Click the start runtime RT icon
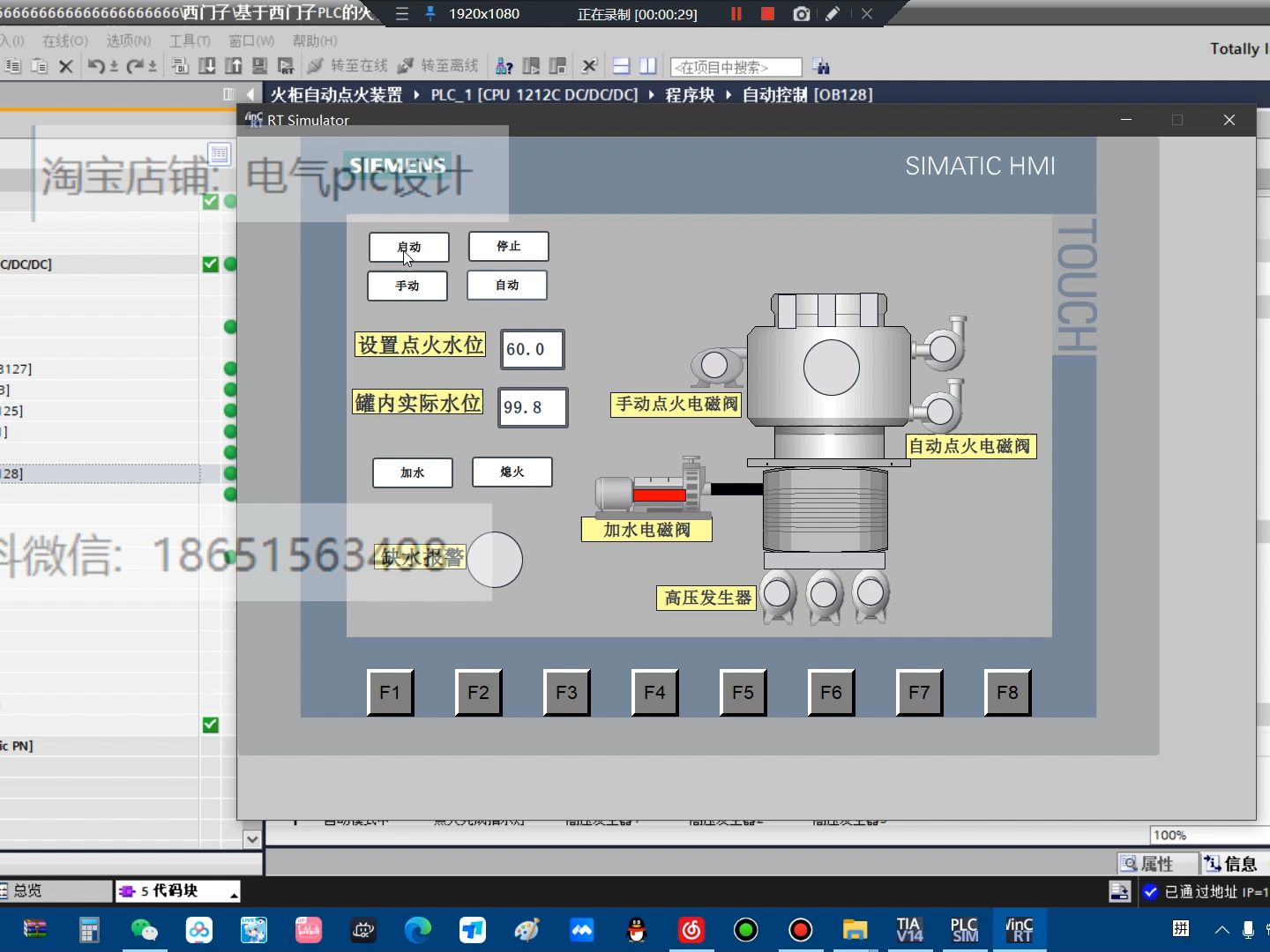1270x952 pixels. click(x=286, y=66)
